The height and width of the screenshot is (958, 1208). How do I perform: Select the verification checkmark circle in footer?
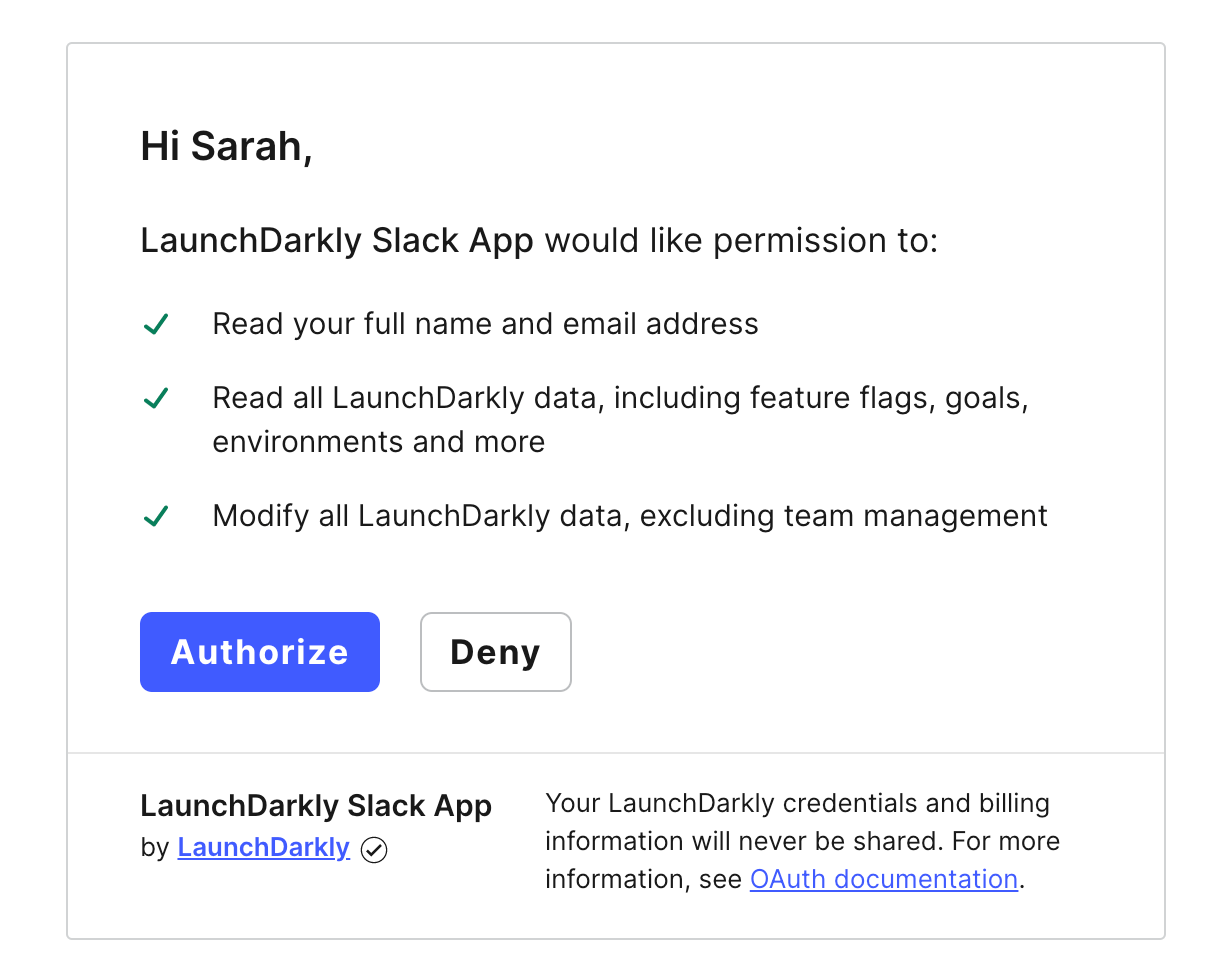click(373, 850)
